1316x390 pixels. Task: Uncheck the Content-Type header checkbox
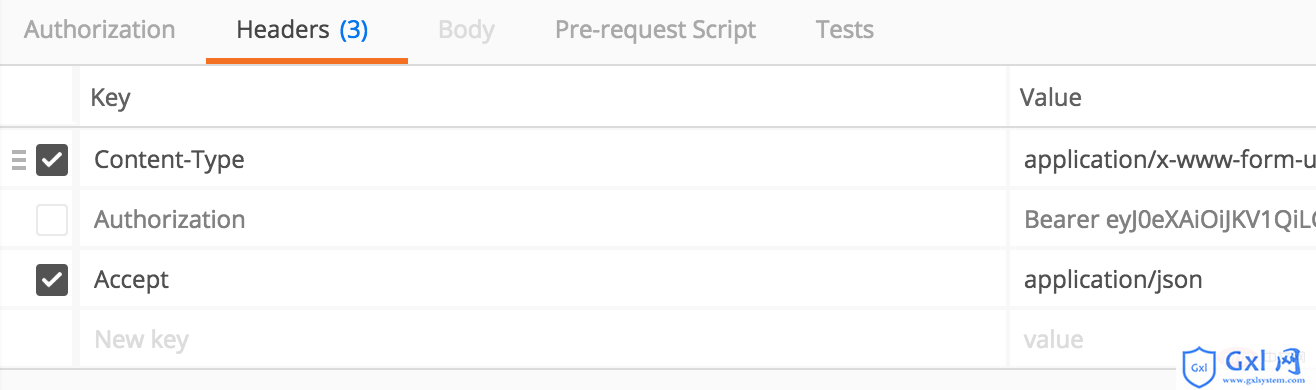click(x=52, y=160)
